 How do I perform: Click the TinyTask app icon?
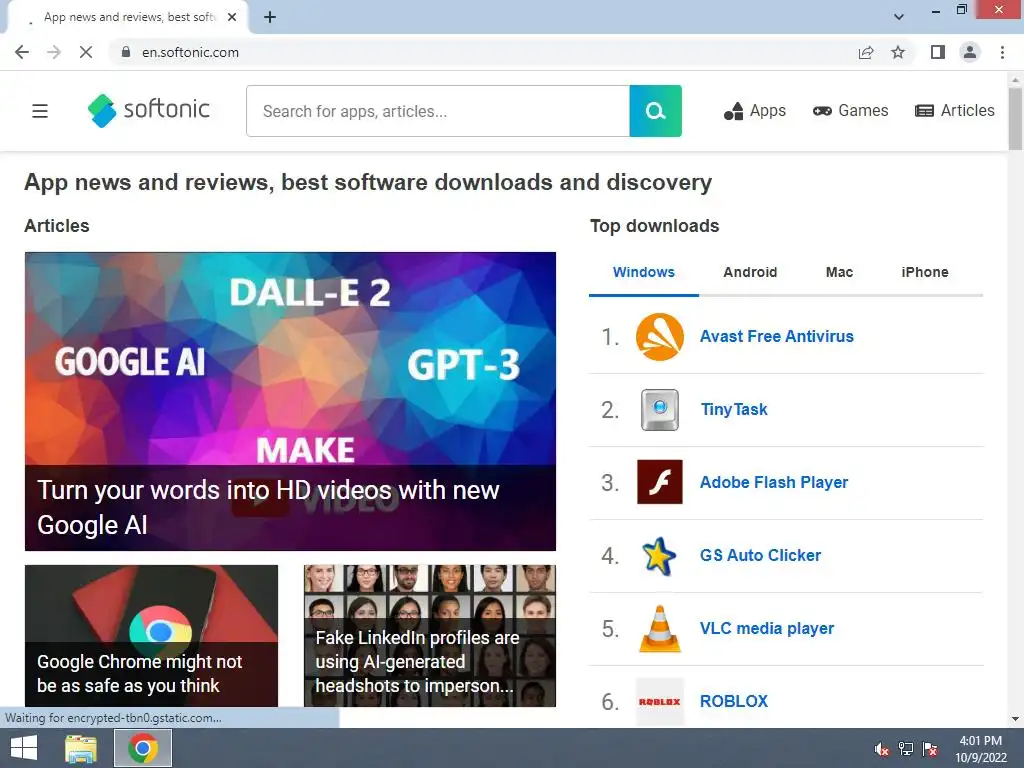click(x=660, y=410)
